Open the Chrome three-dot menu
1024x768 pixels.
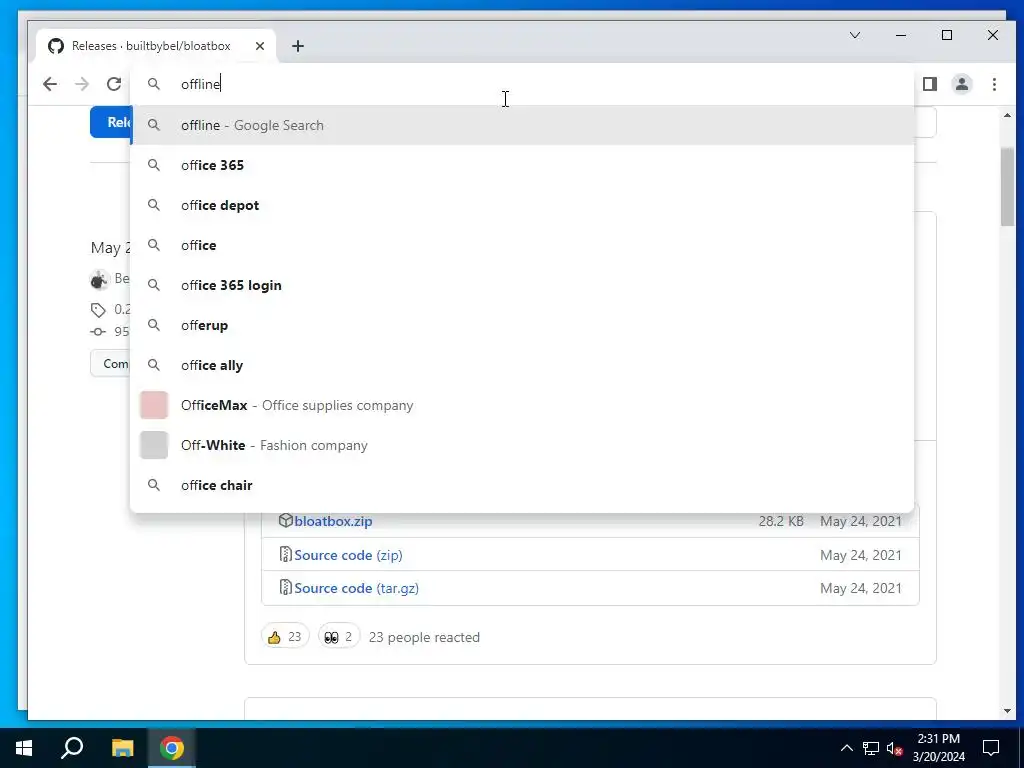pos(994,84)
